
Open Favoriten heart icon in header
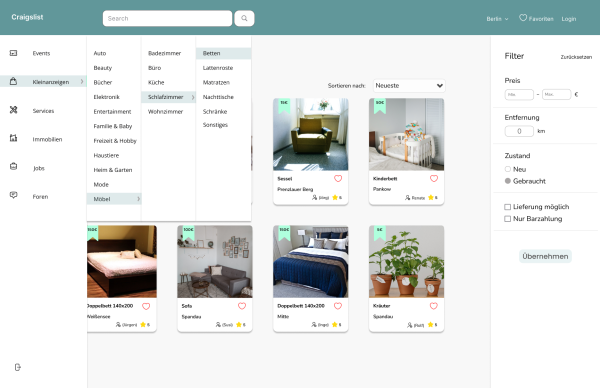coord(523,18)
